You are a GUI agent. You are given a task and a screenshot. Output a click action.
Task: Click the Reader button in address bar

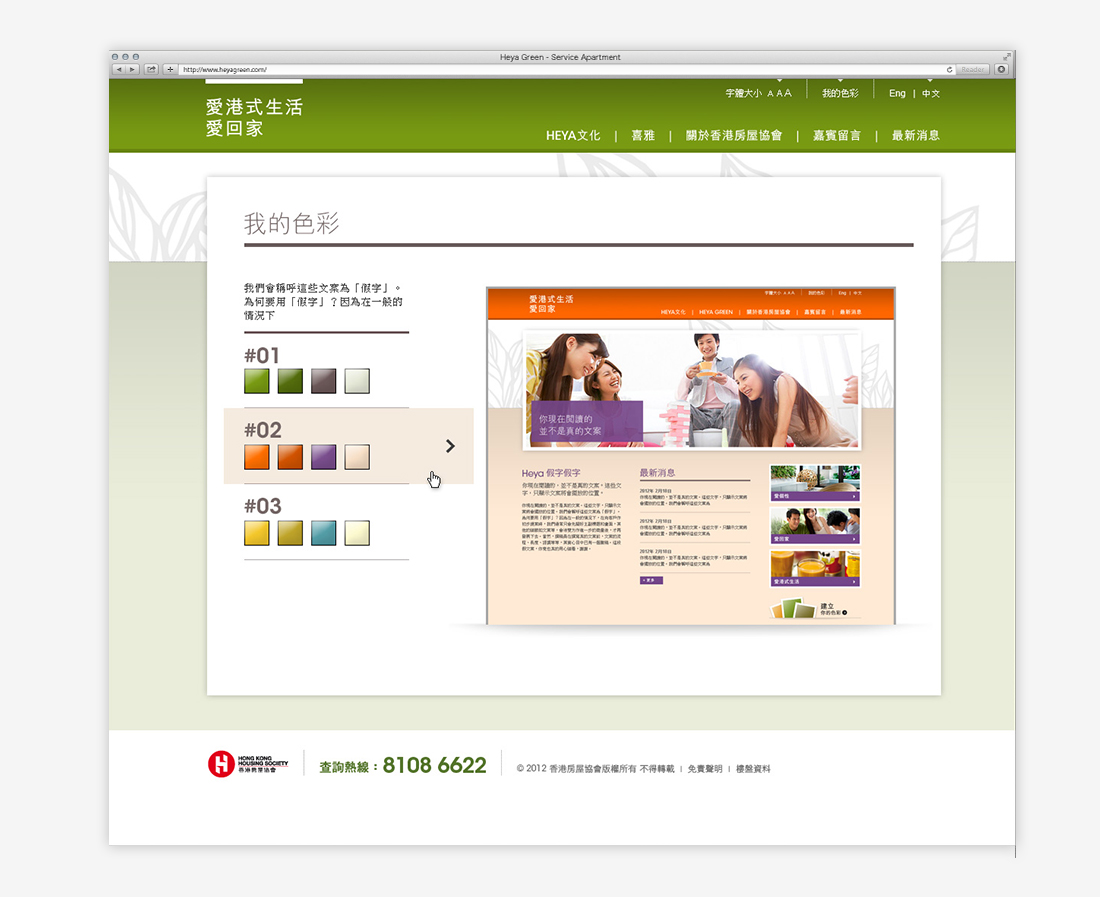point(973,69)
